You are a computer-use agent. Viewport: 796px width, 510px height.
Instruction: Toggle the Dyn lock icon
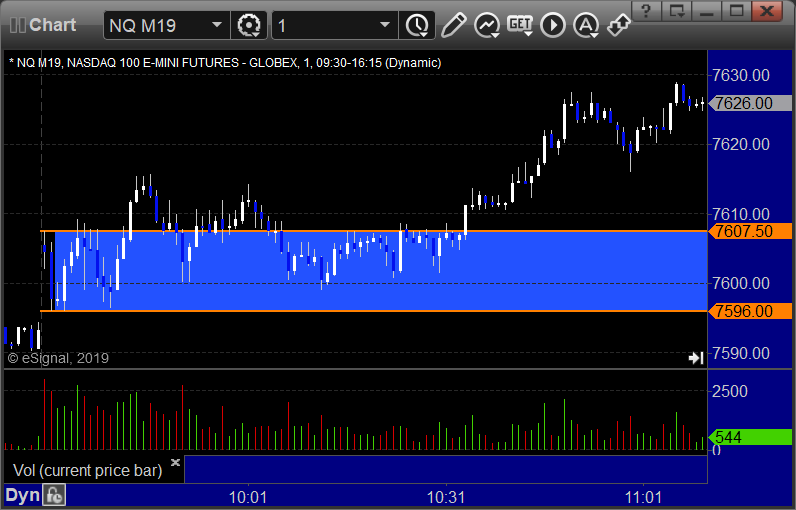(54, 495)
